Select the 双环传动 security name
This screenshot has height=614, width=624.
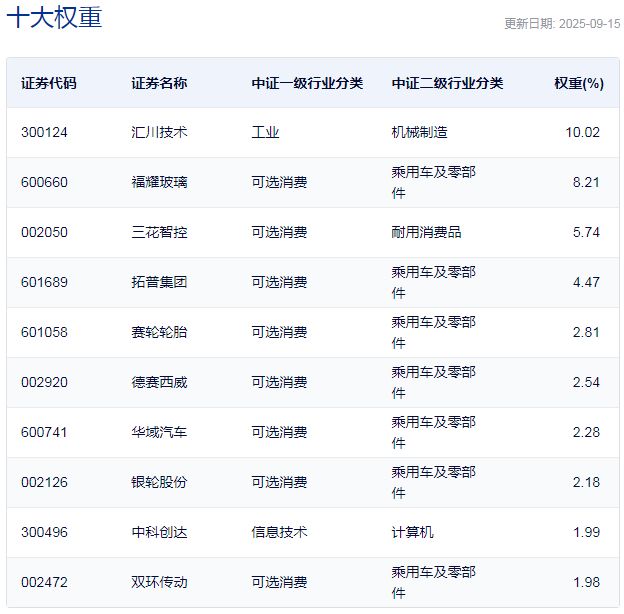click(x=159, y=582)
